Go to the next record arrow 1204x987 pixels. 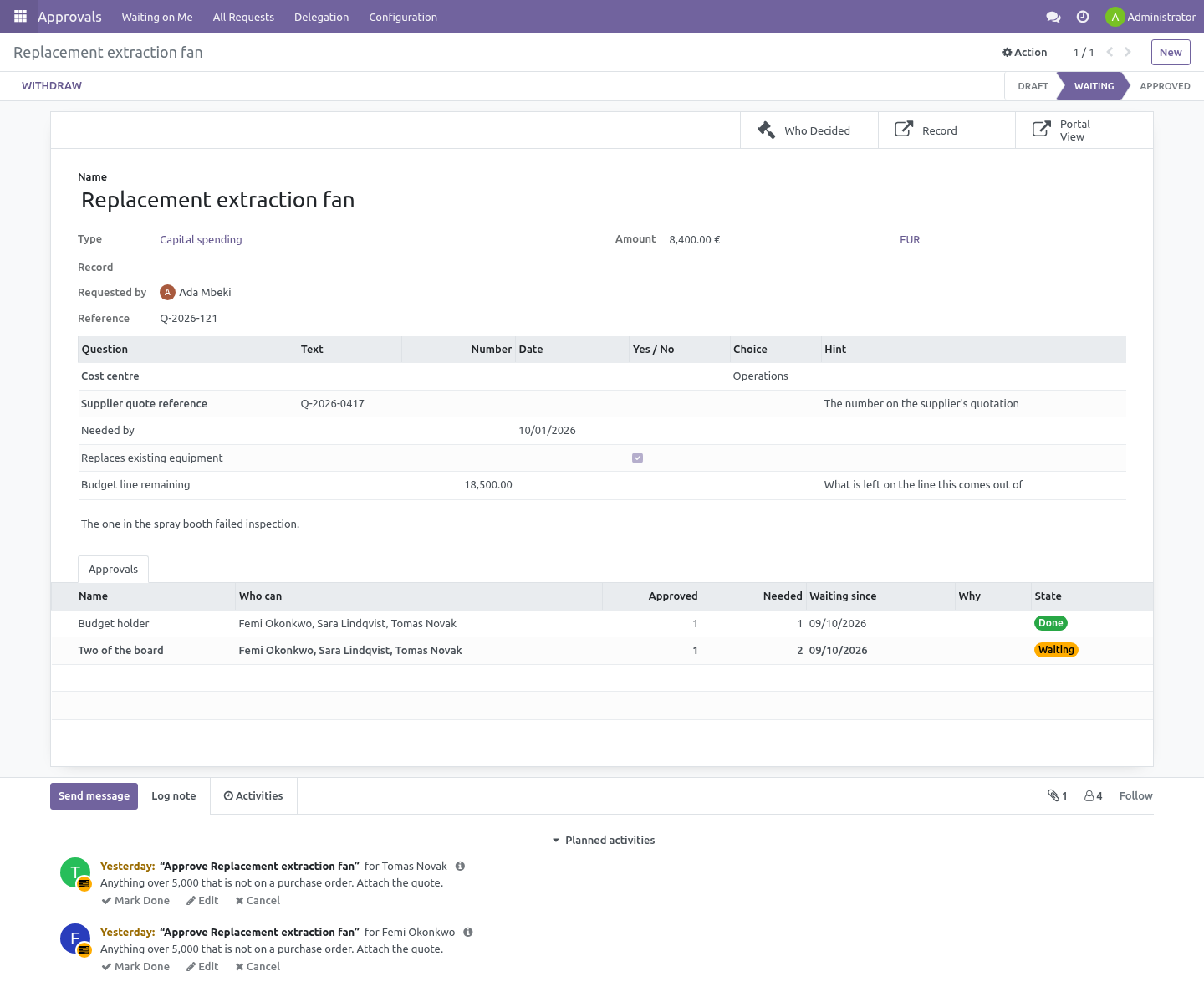1128,52
